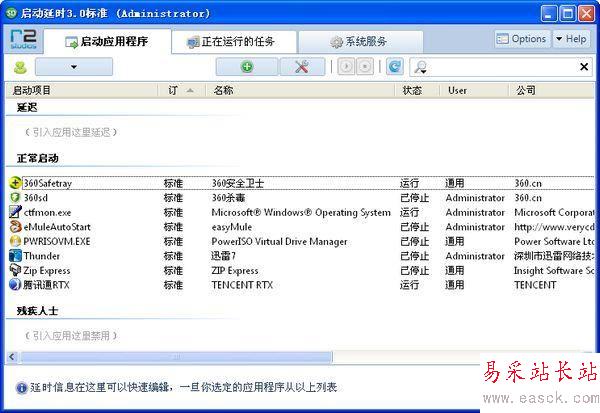Image resolution: width=600 pixels, height=413 pixels.
Task: Sort by User column header
Action: (x=474, y=91)
